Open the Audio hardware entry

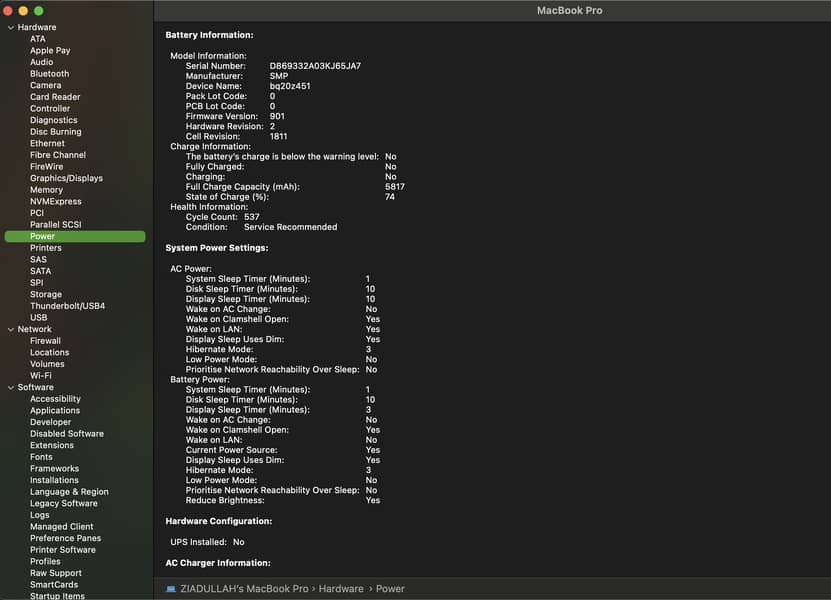pyautogui.click(x=41, y=63)
